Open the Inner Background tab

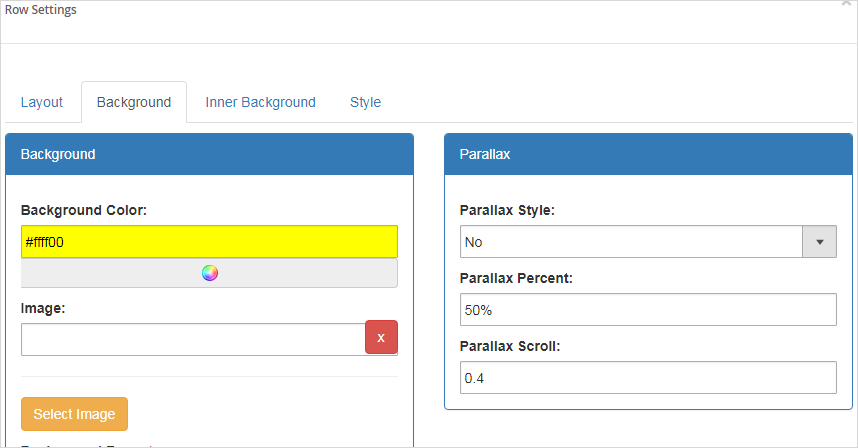(260, 102)
